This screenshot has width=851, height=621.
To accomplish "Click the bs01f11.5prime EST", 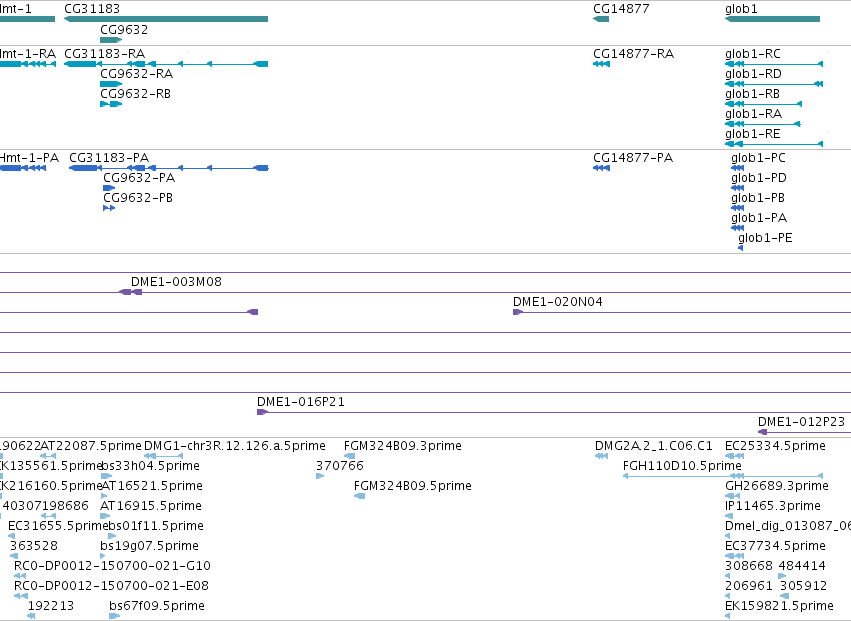I will (112, 536).
